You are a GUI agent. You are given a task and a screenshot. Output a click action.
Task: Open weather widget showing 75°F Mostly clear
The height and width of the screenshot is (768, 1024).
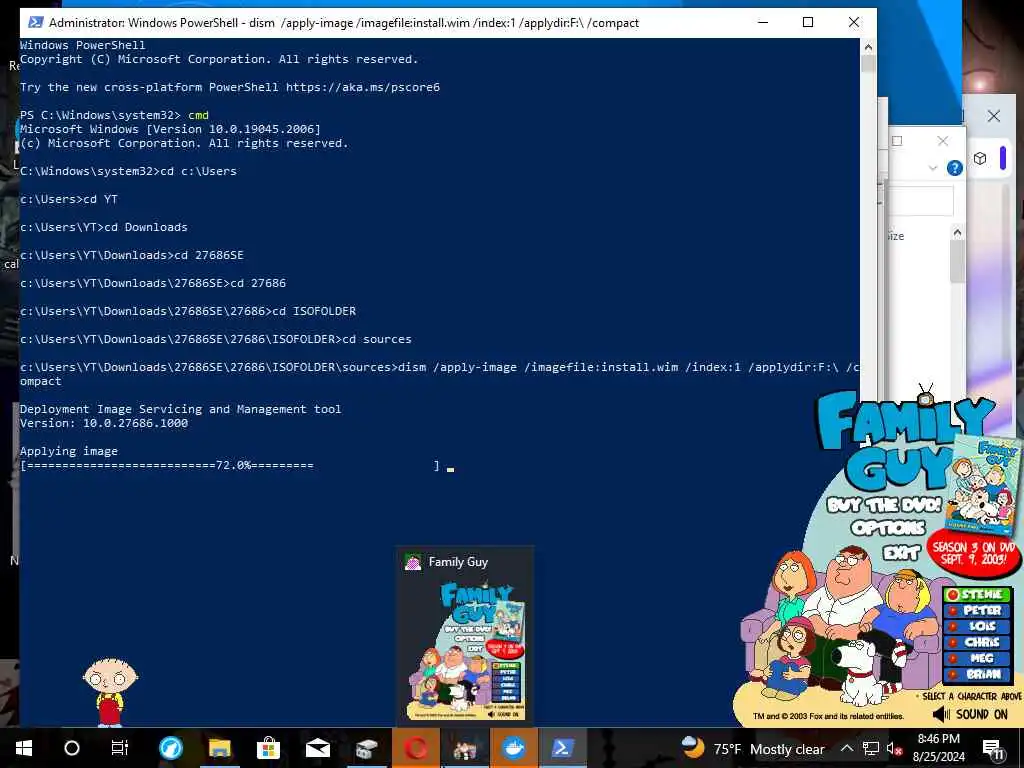pyautogui.click(x=752, y=748)
